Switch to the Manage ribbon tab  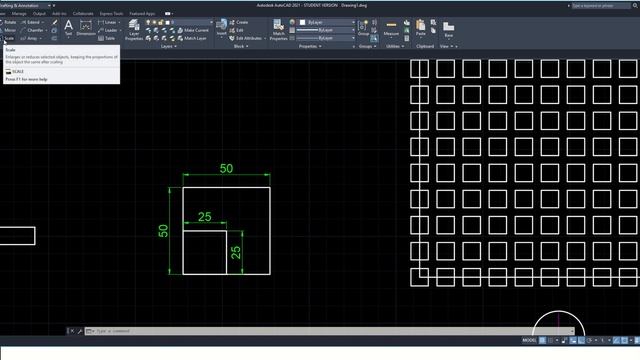tap(19, 13)
